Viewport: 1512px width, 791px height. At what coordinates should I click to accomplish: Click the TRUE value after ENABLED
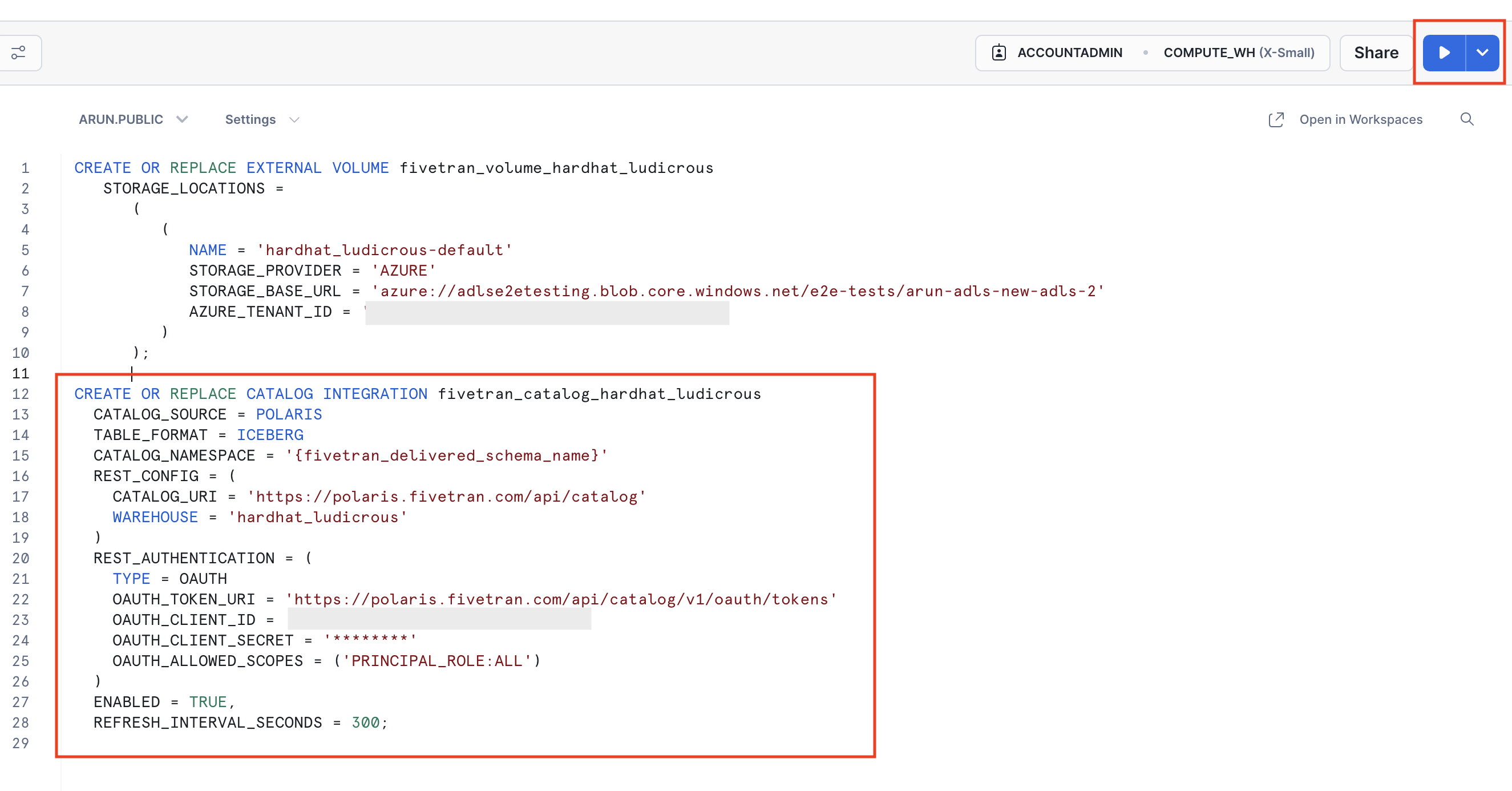coord(208,703)
